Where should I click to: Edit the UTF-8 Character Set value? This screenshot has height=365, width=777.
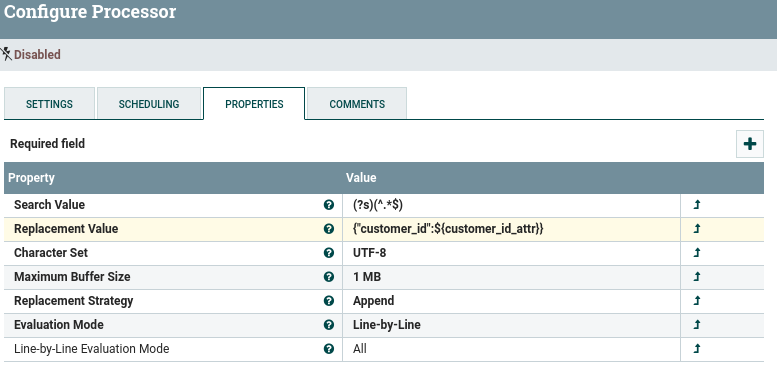coord(511,253)
